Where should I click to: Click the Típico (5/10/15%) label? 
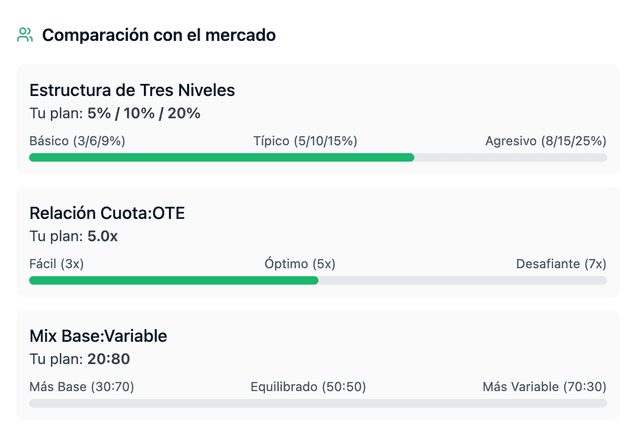click(x=305, y=140)
